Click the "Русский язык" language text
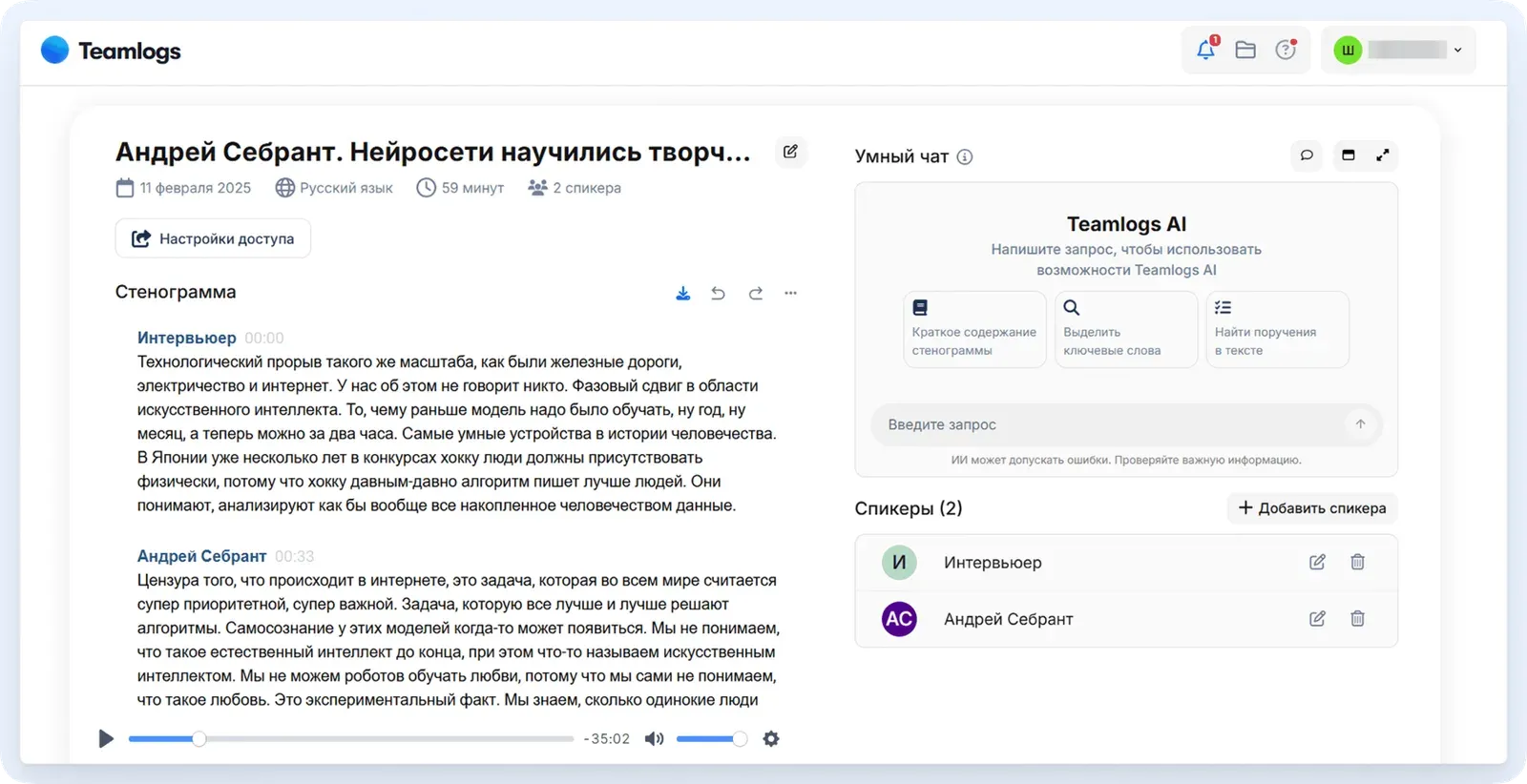 click(346, 188)
